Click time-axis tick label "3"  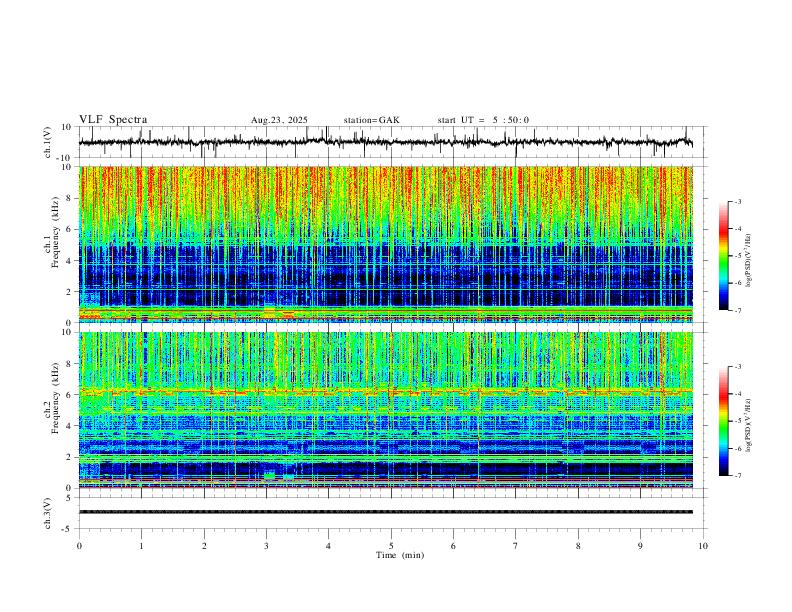click(267, 546)
